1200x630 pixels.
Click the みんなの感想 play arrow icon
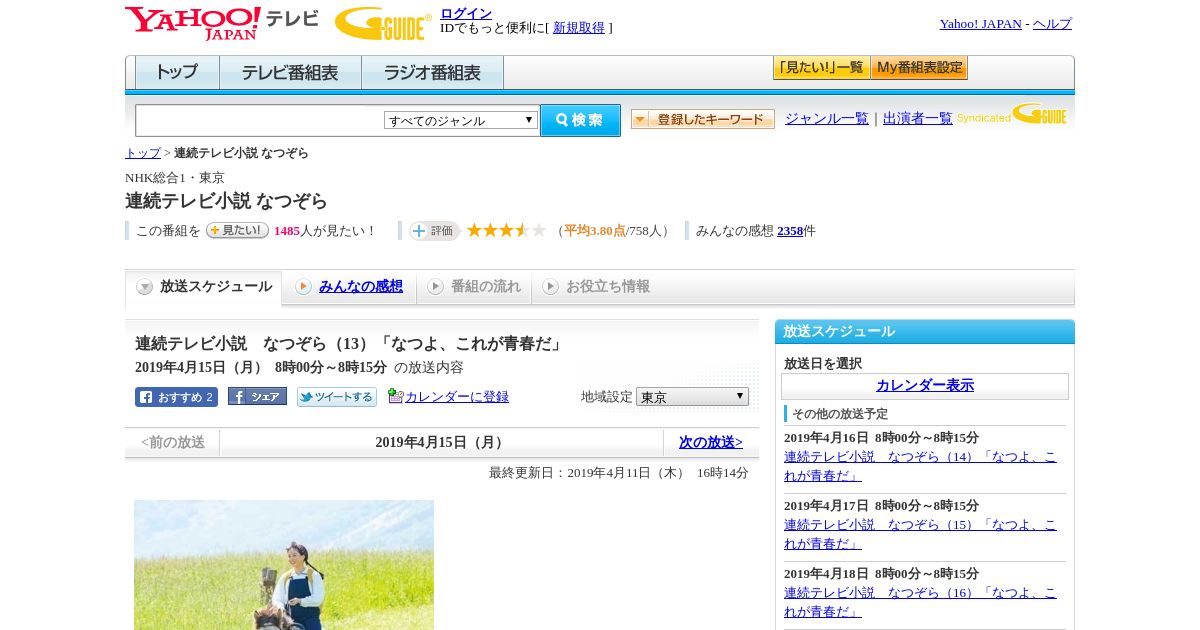[x=303, y=287]
